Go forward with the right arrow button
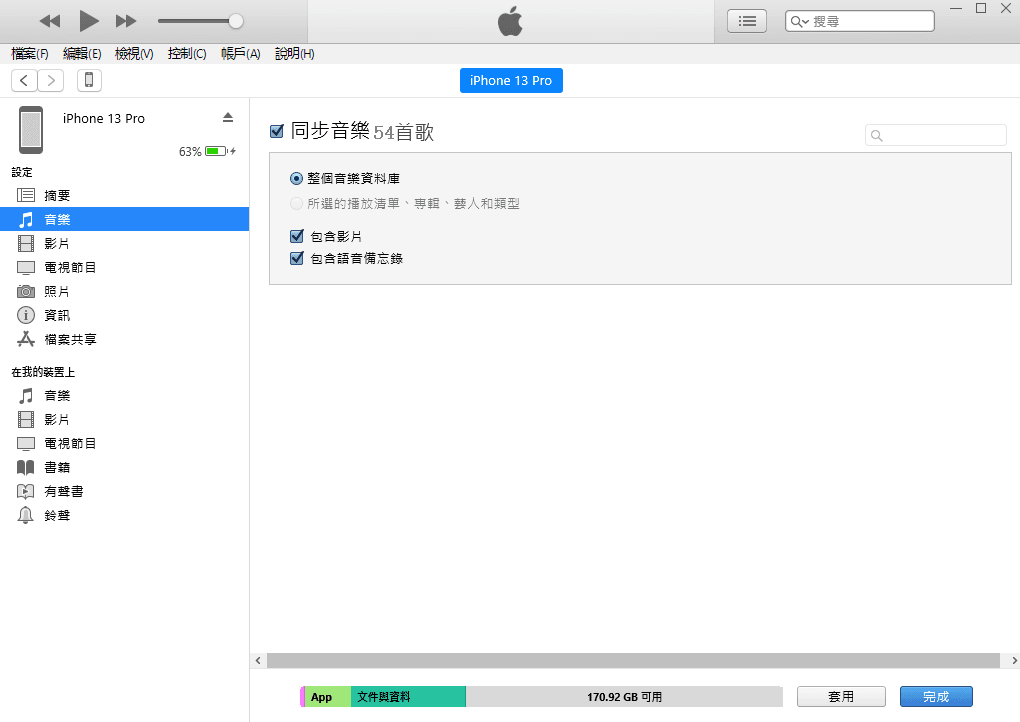The image size is (1020, 722). coord(51,81)
